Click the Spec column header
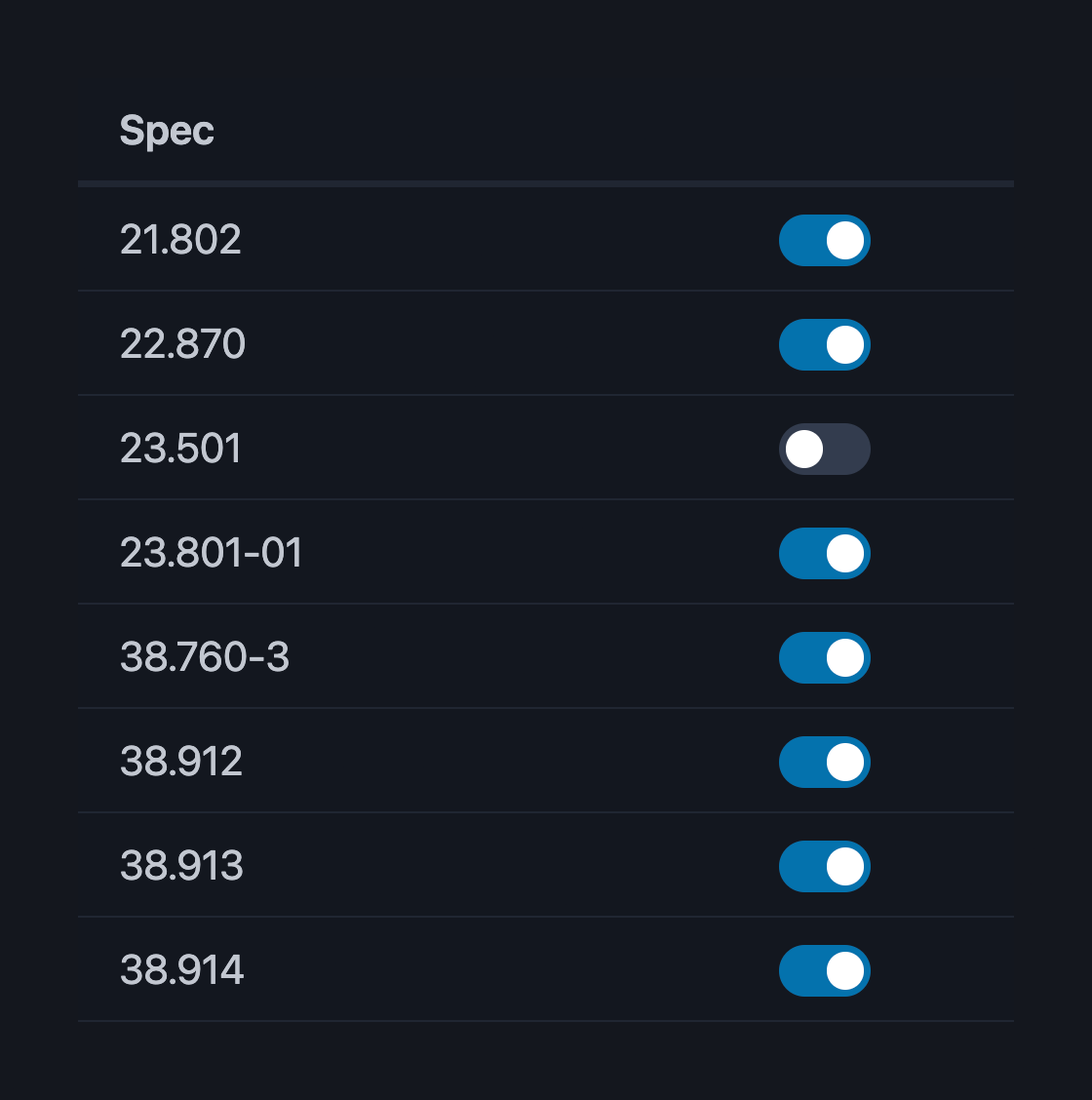 [x=168, y=132]
